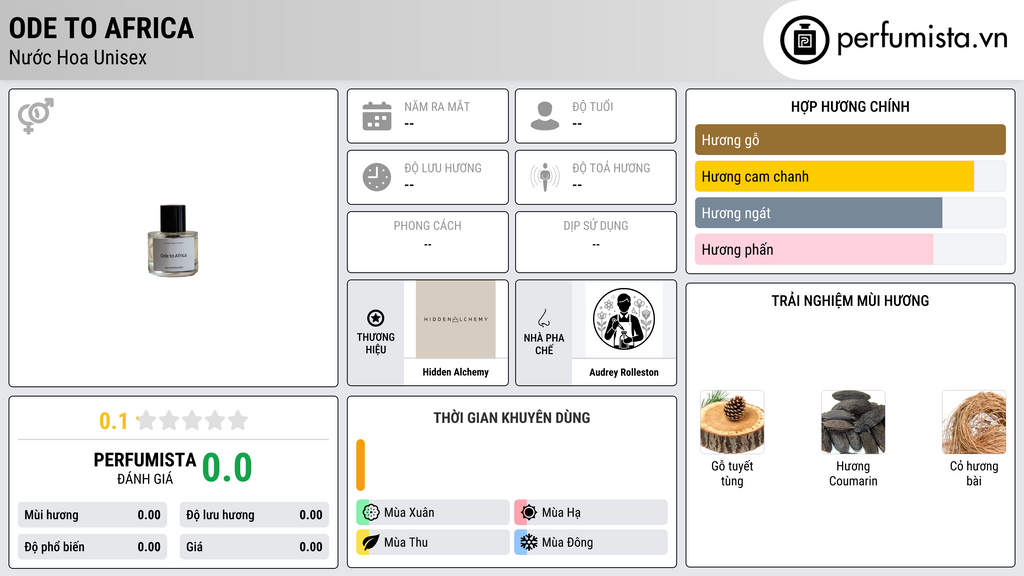Click the ODE TO AFRICA title
The width and height of the screenshot is (1024, 576).
[x=101, y=28]
